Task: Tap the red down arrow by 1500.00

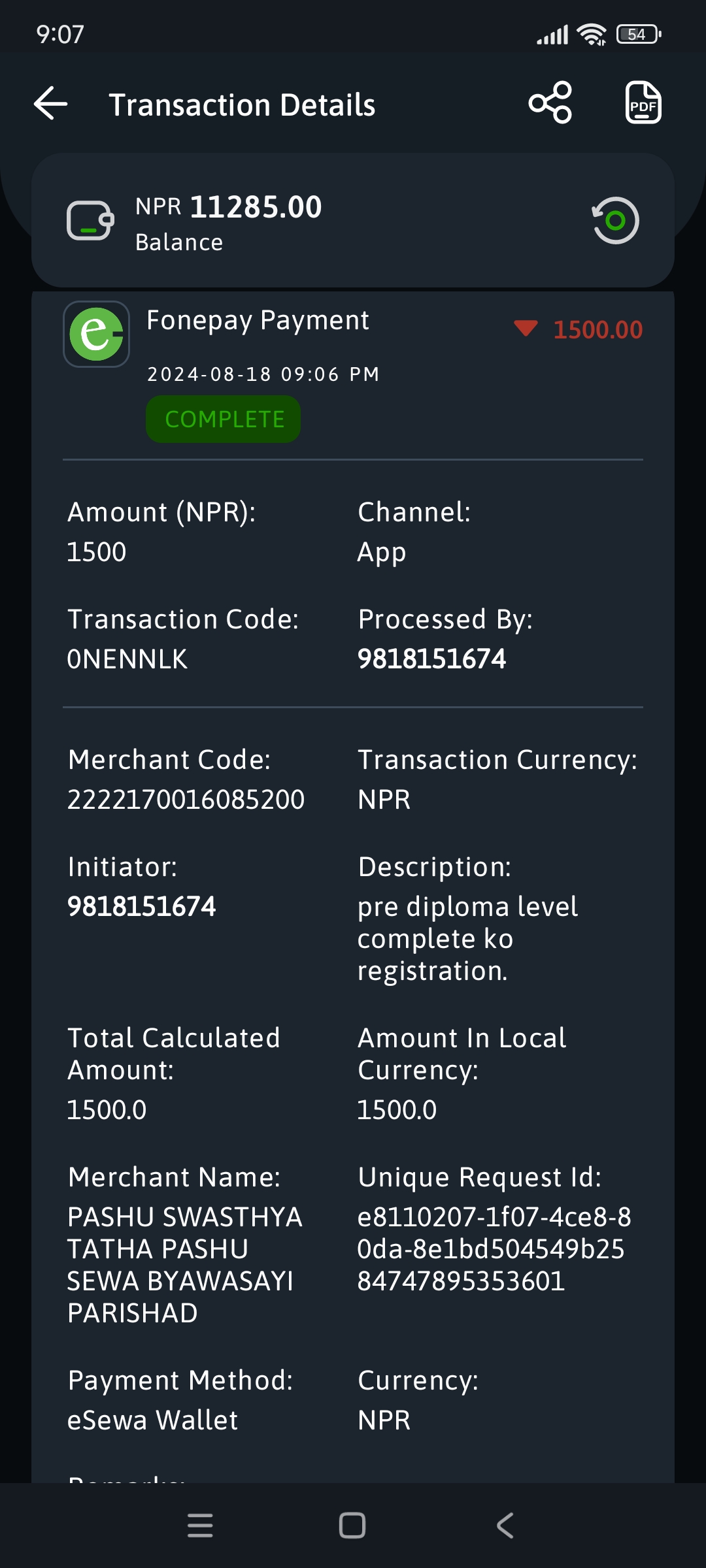Action: (526, 329)
